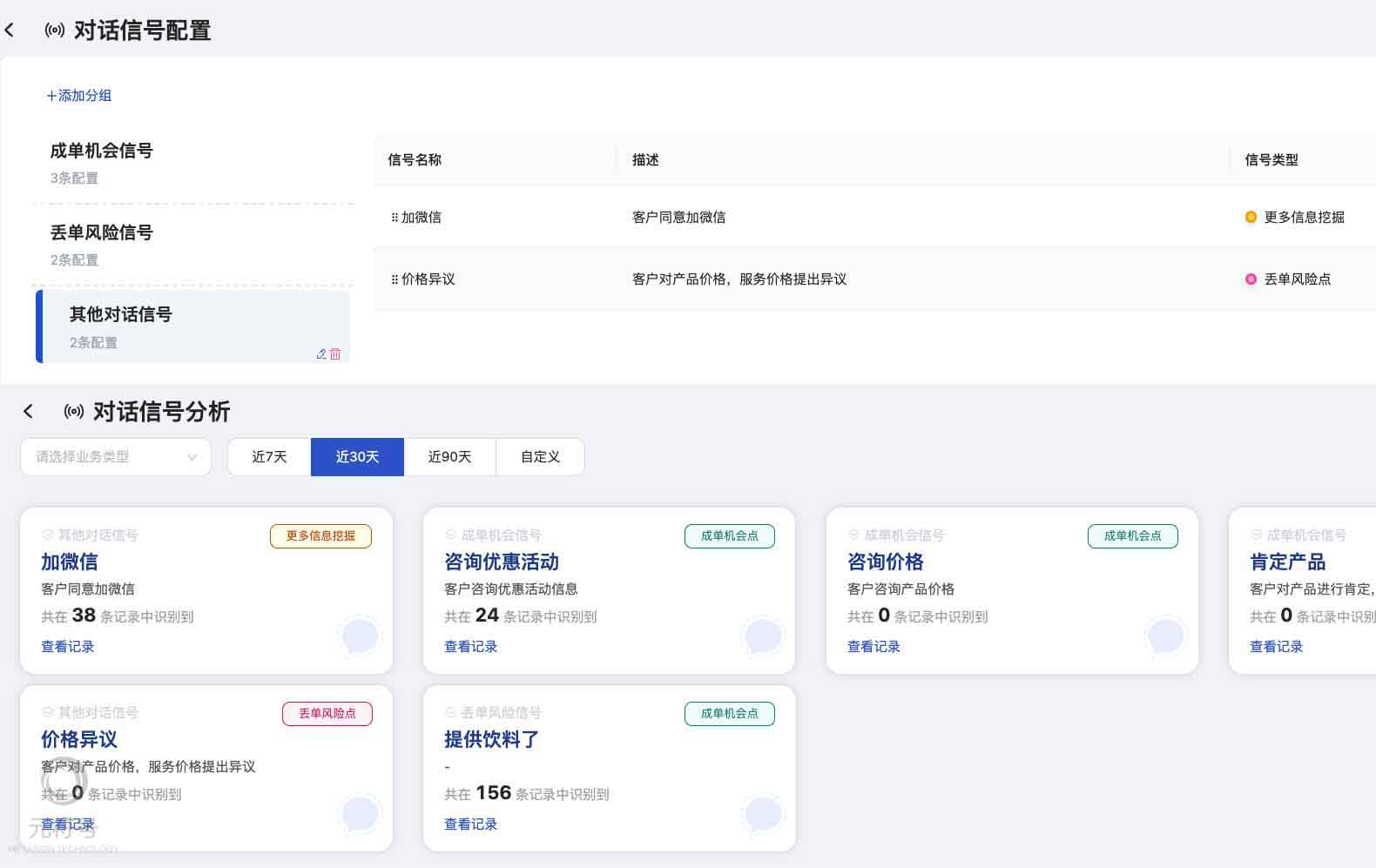Click chat bubble icon on 咨询价格 card
The image size is (1376, 868).
coord(1166,636)
